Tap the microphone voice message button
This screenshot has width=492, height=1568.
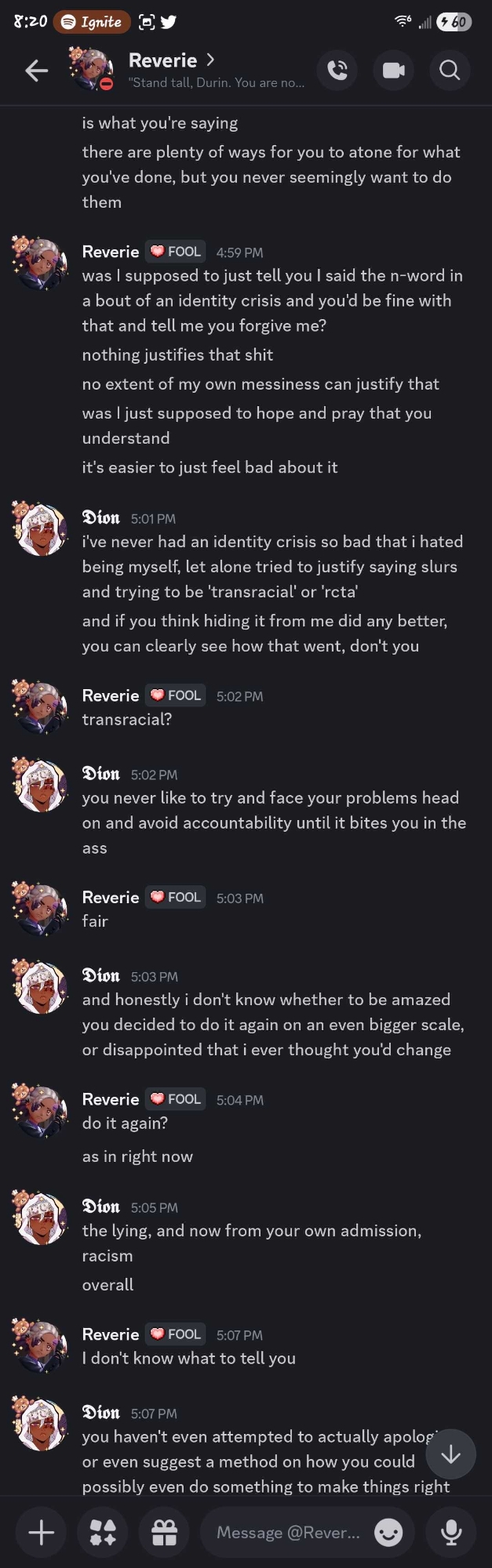point(451,1532)
